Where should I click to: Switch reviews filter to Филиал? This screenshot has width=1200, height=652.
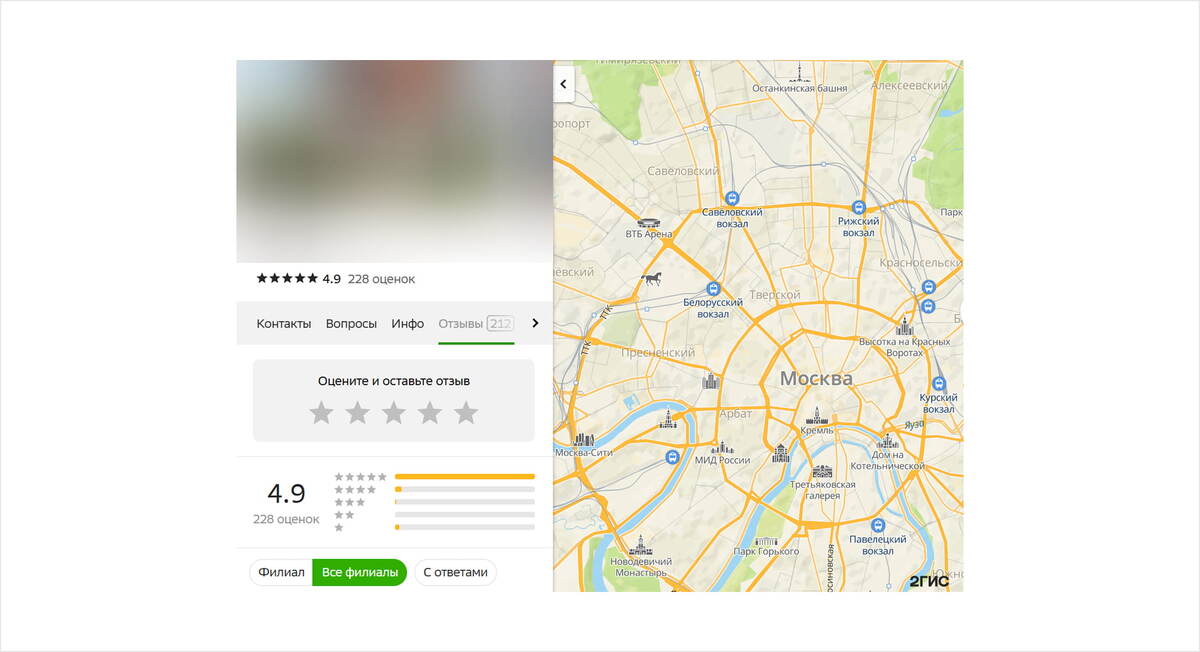click(281, 572)
